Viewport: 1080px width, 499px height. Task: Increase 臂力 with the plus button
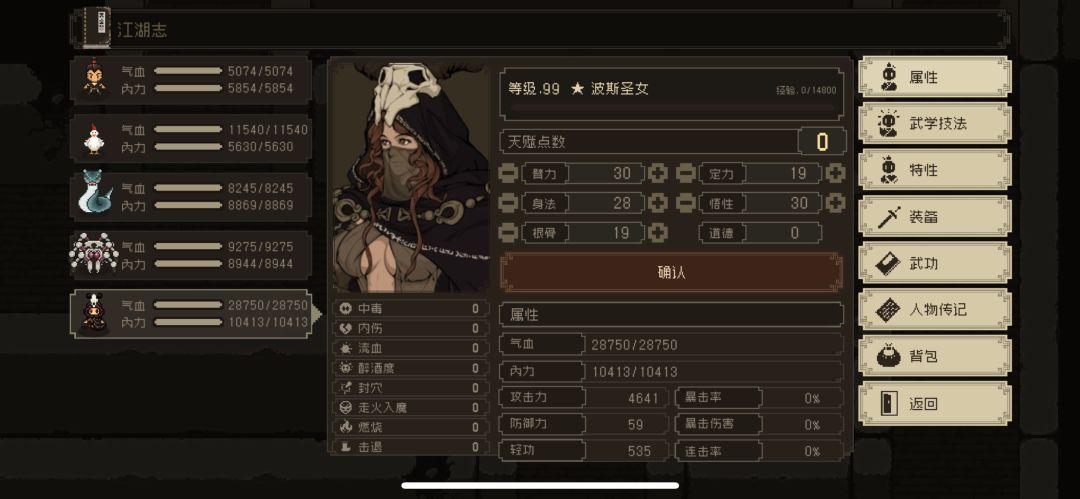(x=658, y=173)
